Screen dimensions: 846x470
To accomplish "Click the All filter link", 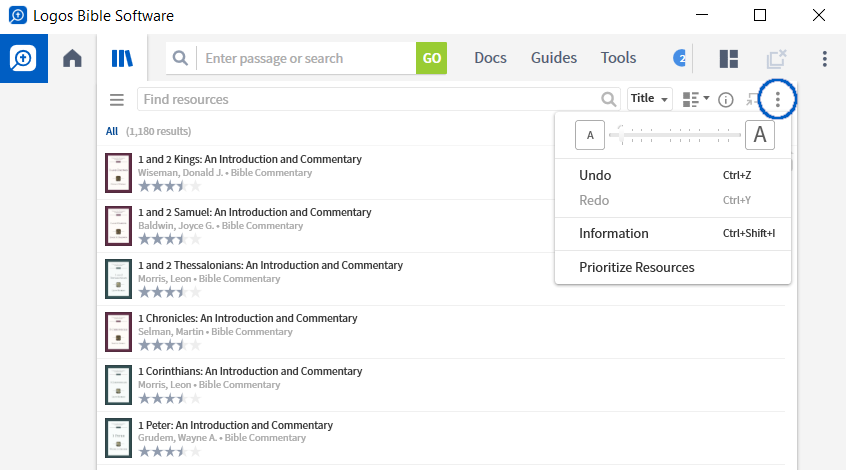I will tap(112, 131).
